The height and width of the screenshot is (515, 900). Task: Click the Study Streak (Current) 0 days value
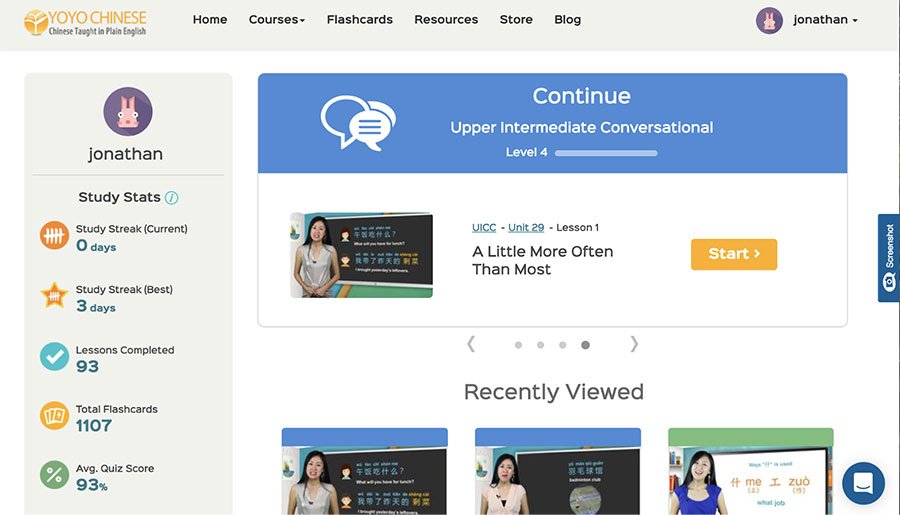pos(96,246)
